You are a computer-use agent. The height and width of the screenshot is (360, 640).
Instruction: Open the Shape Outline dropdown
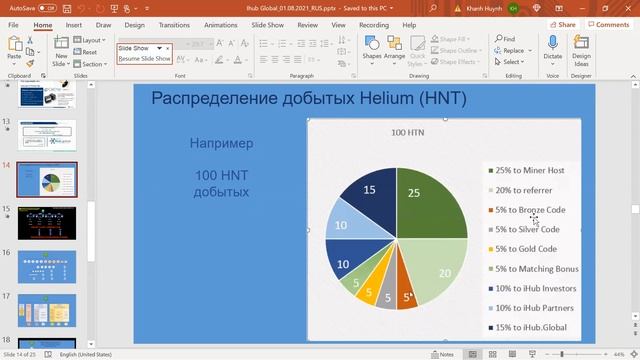456,51
